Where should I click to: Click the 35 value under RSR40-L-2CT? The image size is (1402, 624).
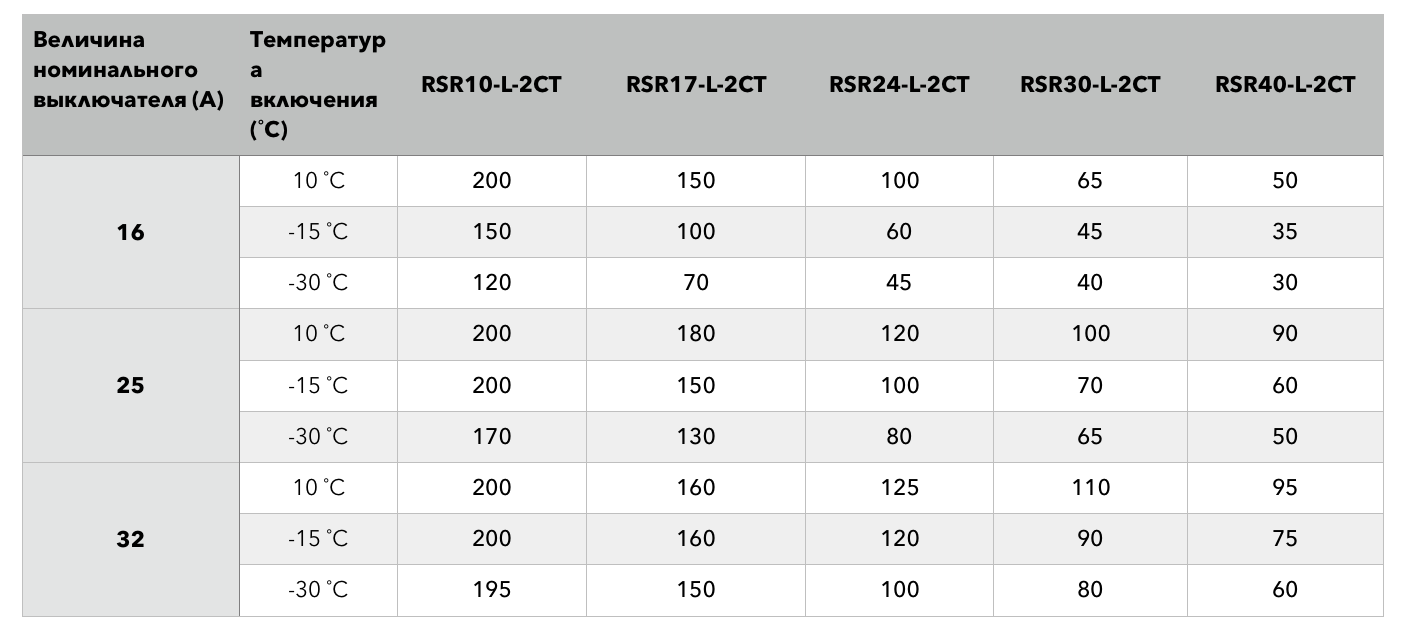pyautogui.click(x=1285, y=232)
